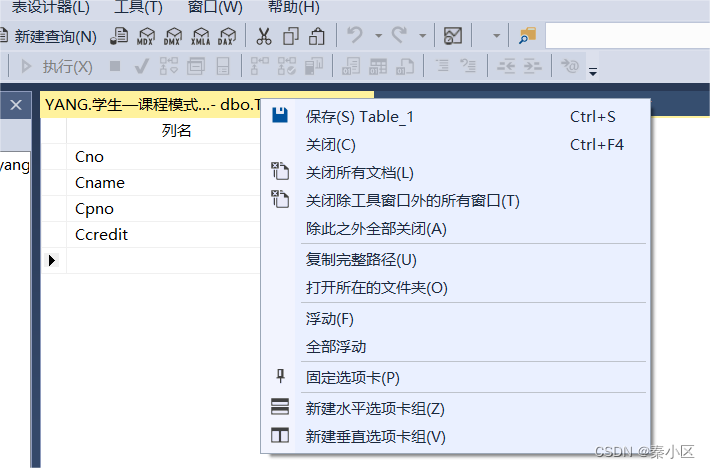The width and height of the screenshot is (710, 468).
Task: Click the IntelliSense enabled icon
Action: point(223,66)
